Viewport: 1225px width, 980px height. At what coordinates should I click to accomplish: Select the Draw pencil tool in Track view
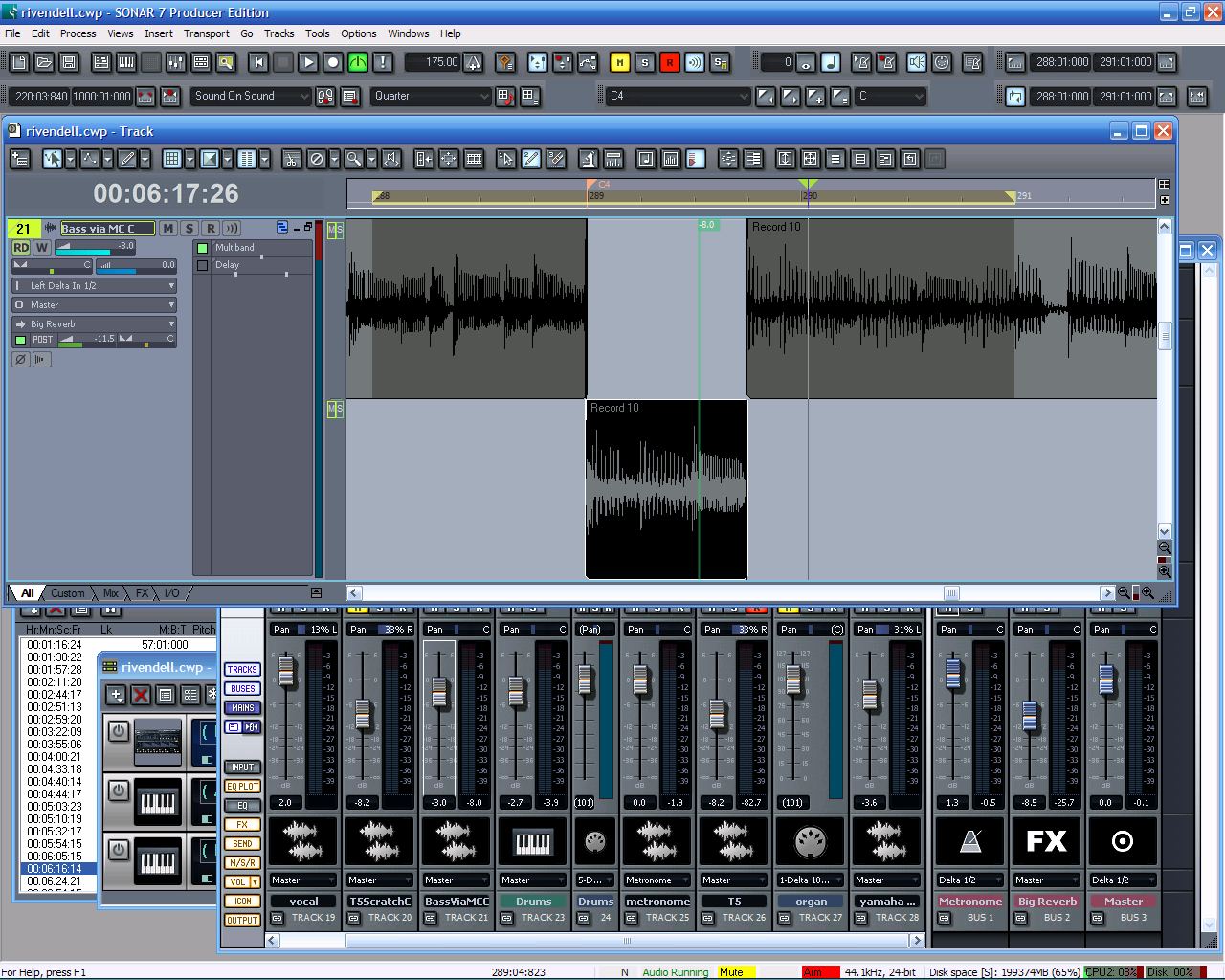coord(128,159)
